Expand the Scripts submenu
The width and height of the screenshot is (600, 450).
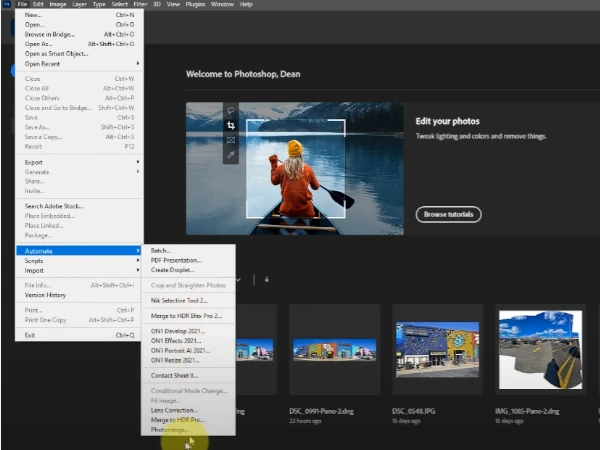[79, 261]
